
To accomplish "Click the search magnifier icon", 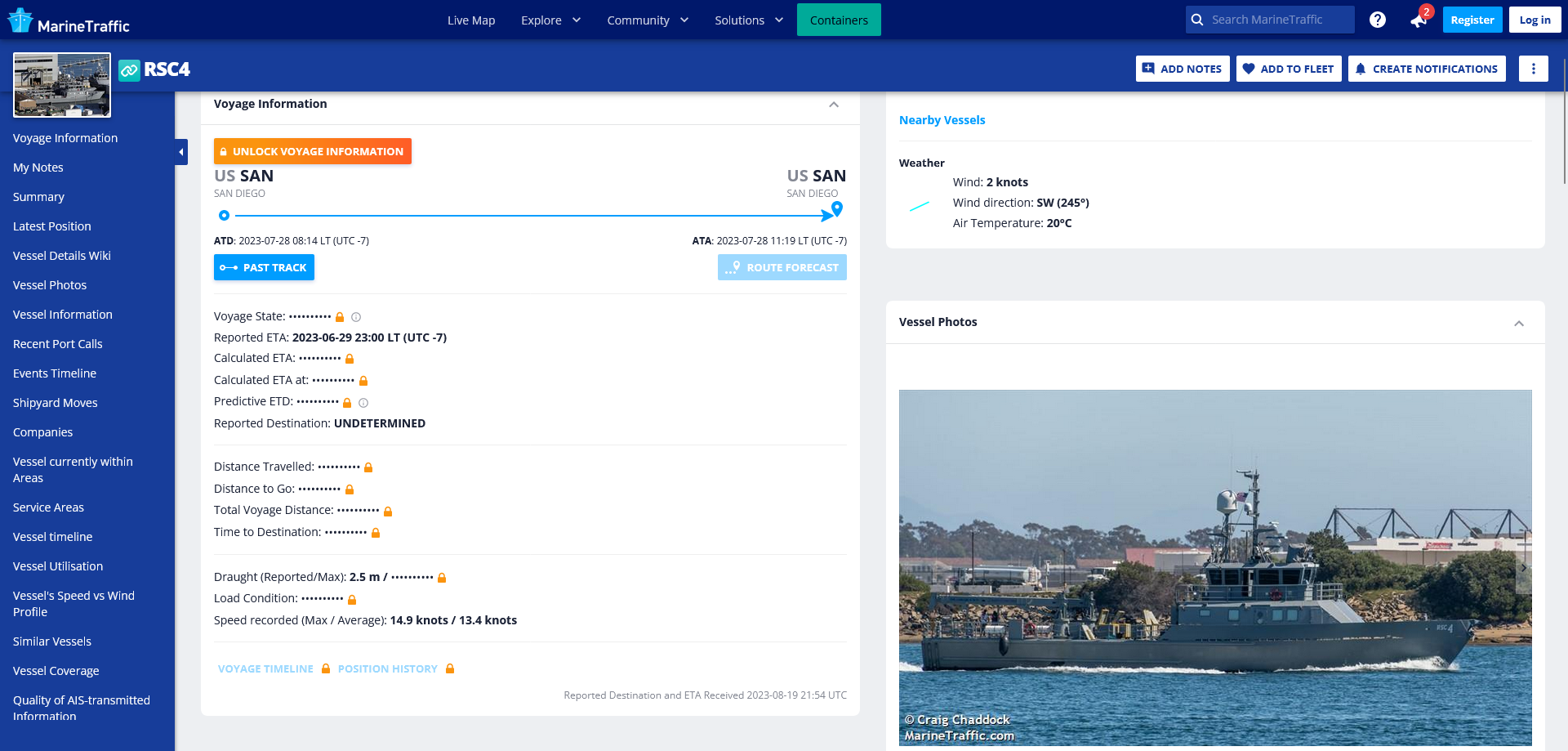I will pyautogui.click(x=1197, y=20).
